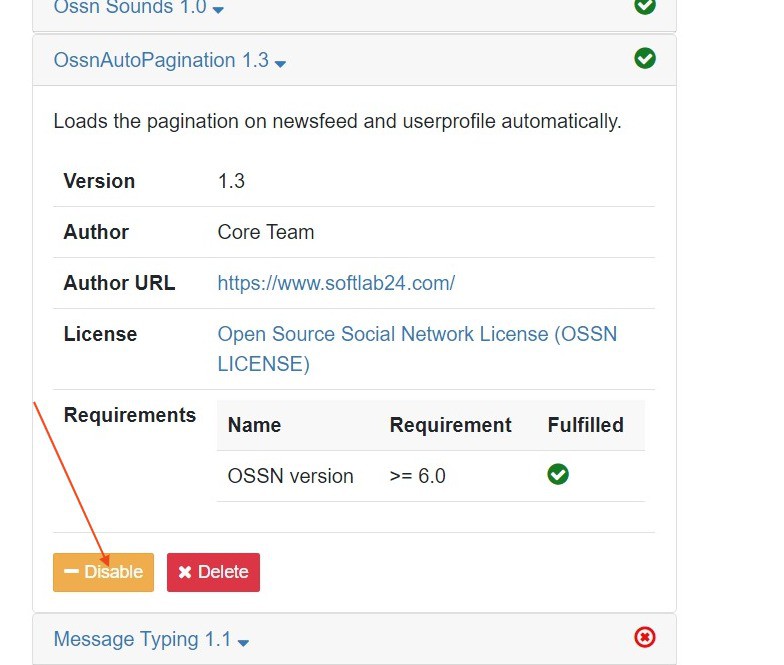Click the Fulfilled column header

[585, 425]
